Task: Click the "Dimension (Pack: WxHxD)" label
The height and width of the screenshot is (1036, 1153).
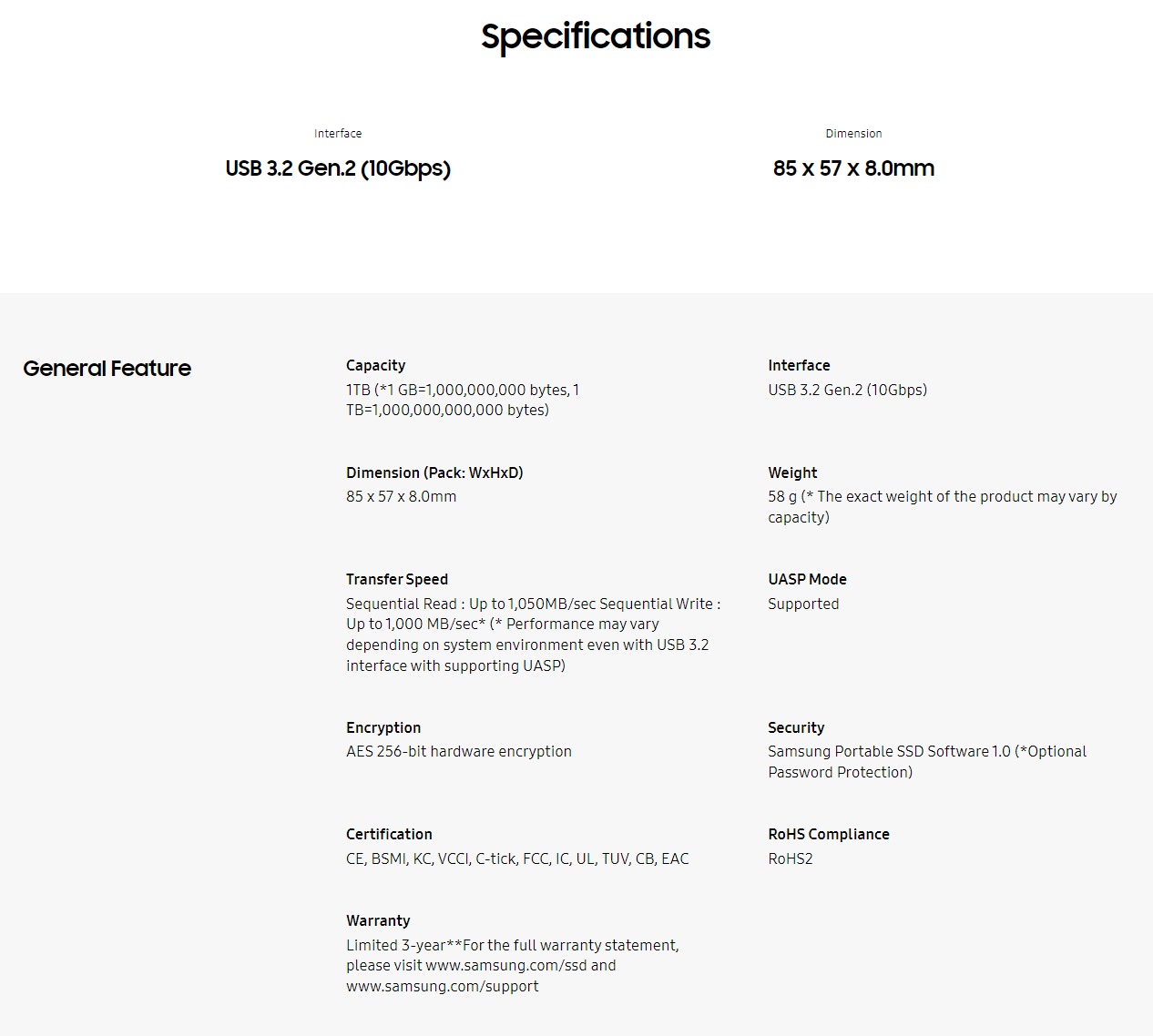Action: [x=434, y=472]
